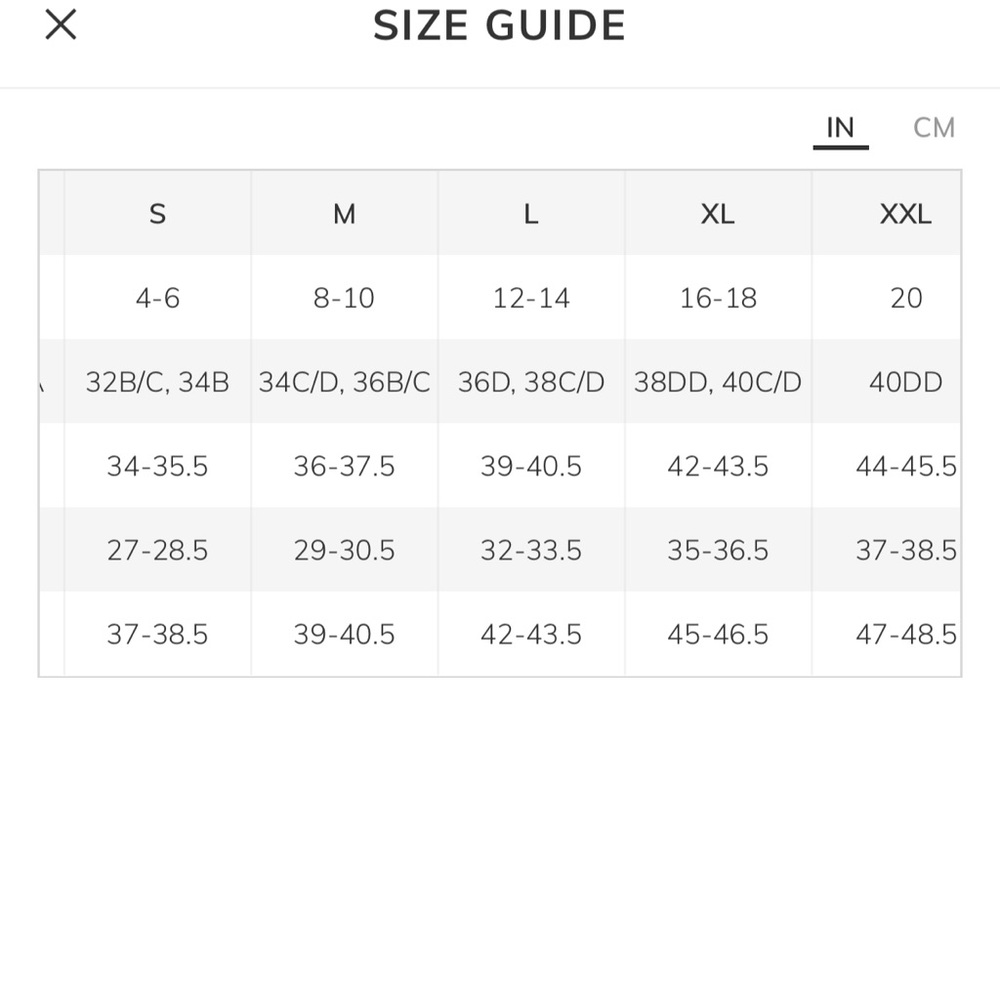Select the 34C/D, 36B/C bra size cell
This screenshot has height=1000, width=1000.
[x=344, y=382]
